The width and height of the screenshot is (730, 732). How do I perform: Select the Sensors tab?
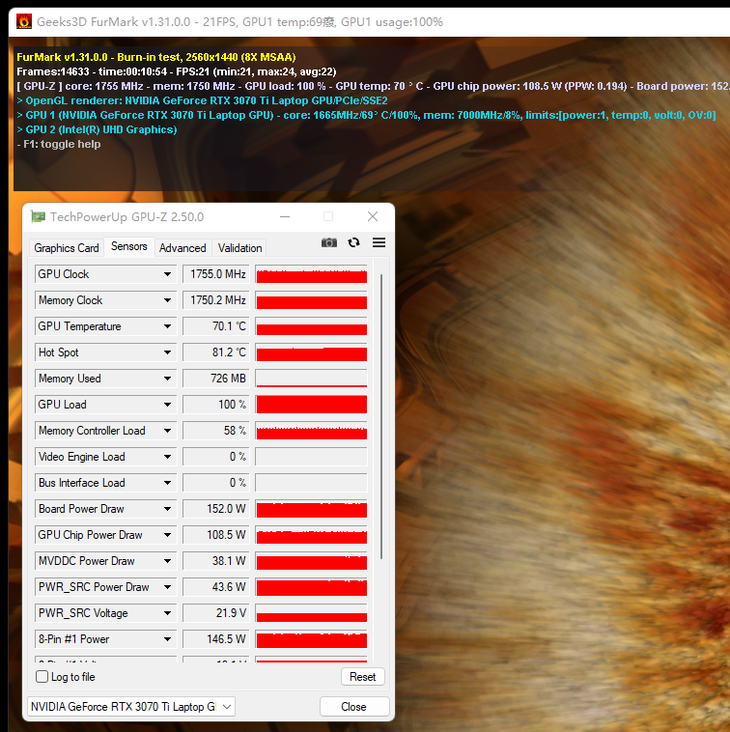coord(129,246)
